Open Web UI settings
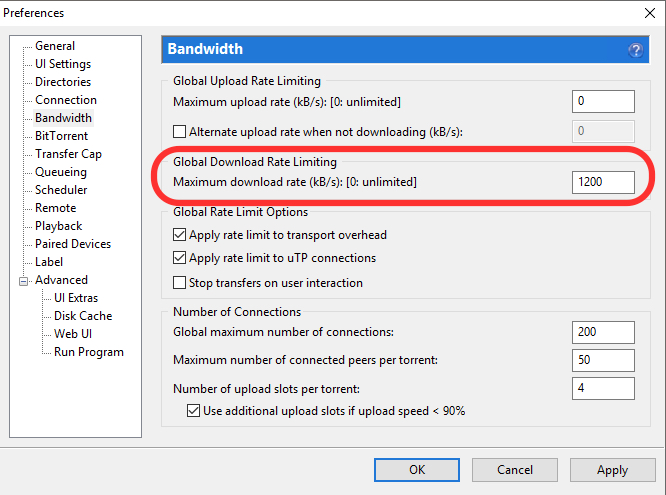 (73, 334)
